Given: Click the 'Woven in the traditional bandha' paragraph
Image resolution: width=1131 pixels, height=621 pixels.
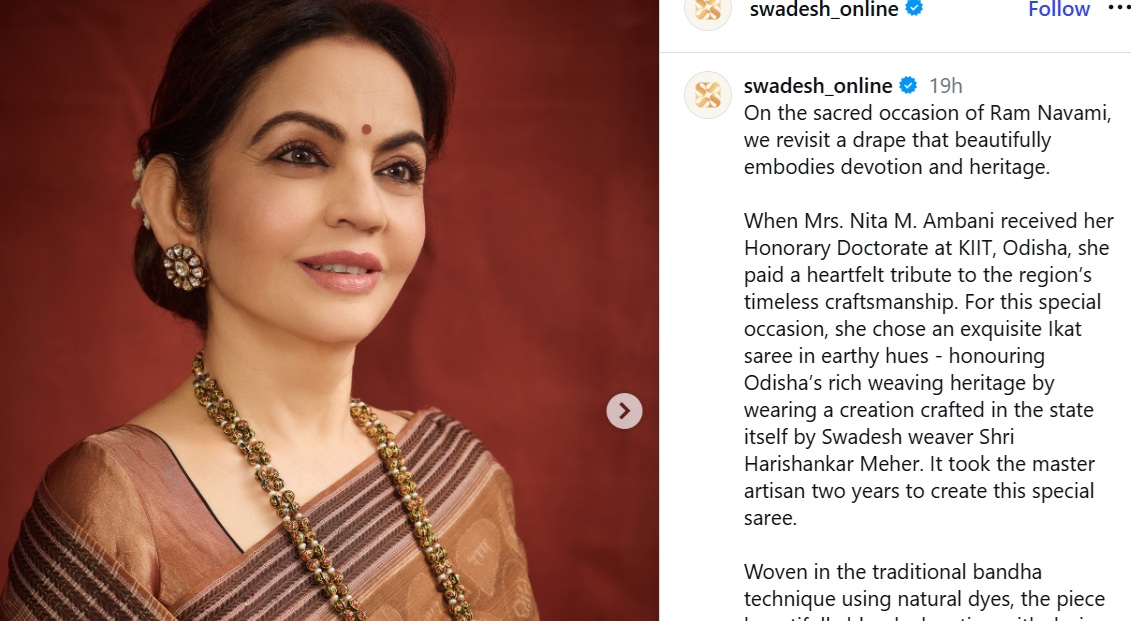Looking at the screenshot, I should click(x=893, y=572).
